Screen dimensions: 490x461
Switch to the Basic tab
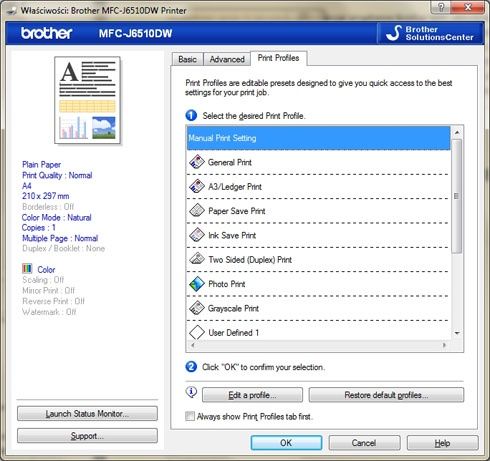pyautogui.click(x=187, y=59)
